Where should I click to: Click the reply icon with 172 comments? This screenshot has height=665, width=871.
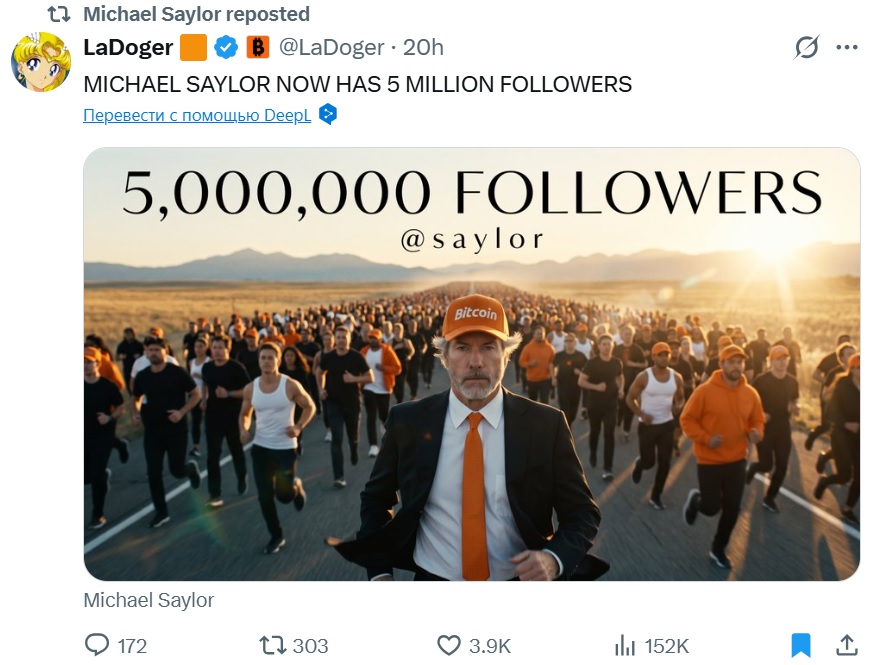97,645
